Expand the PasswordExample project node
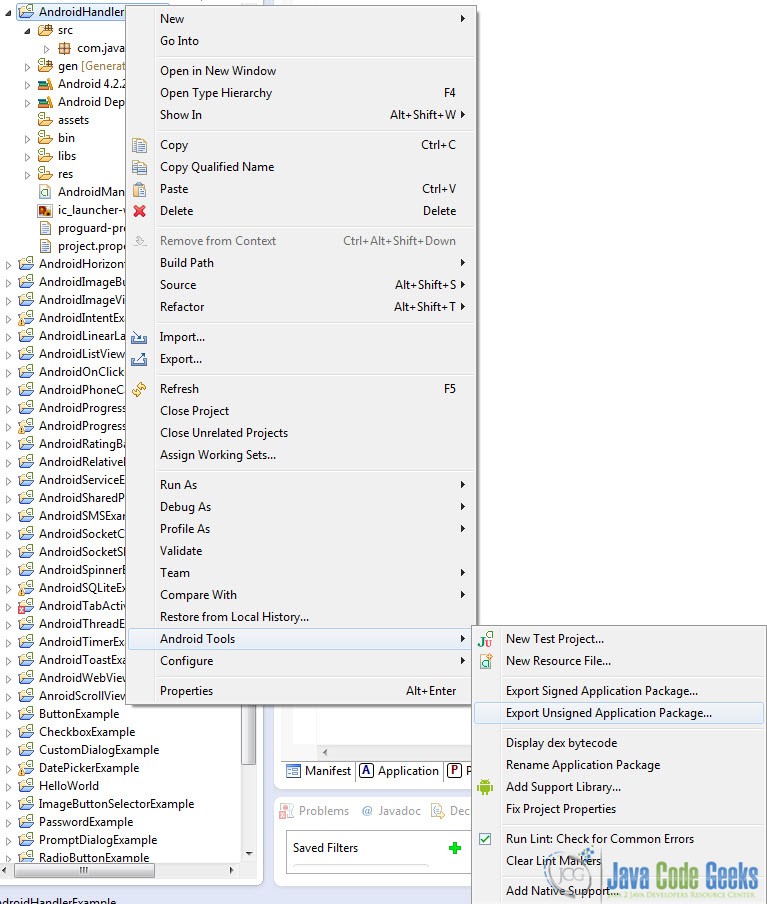767x904 pixels. pyautogui.click(x=8, y=823)
